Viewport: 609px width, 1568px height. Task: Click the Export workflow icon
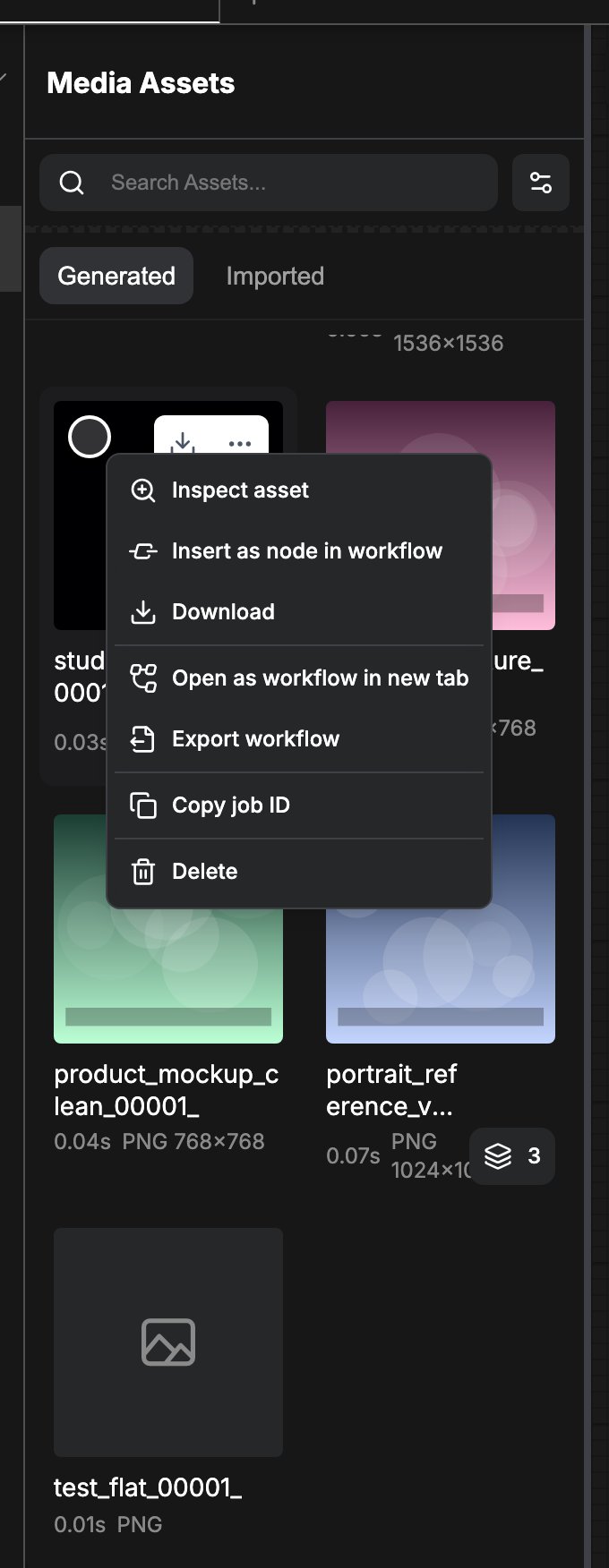143,738
